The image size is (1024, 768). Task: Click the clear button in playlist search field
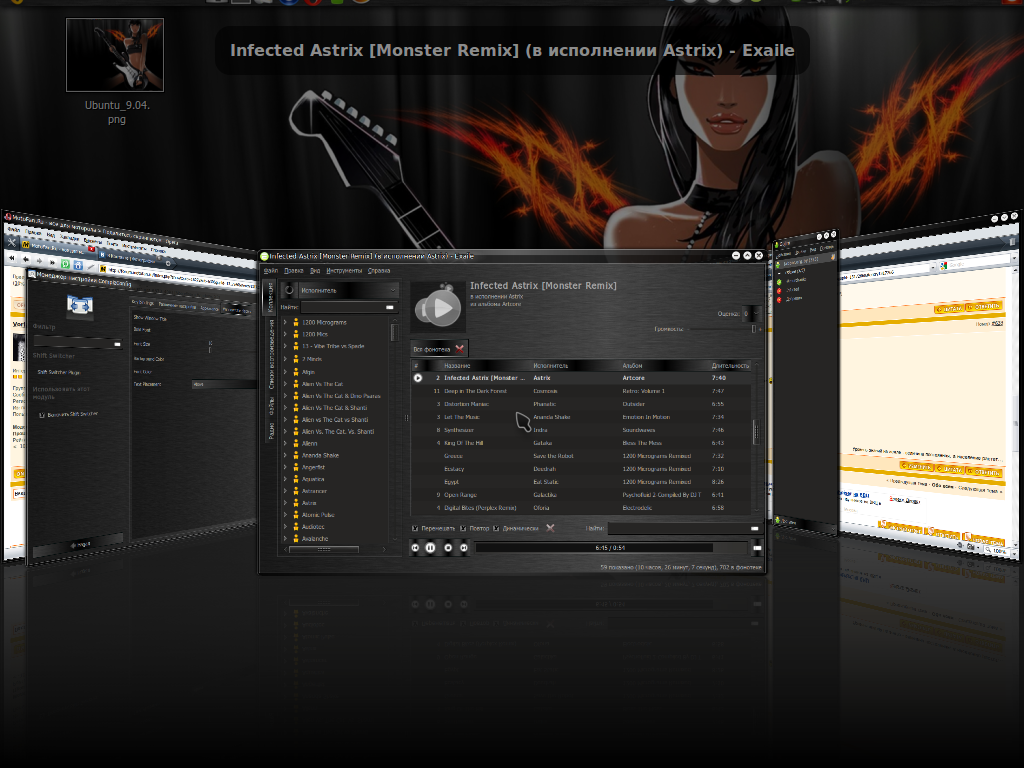point(754,528)
